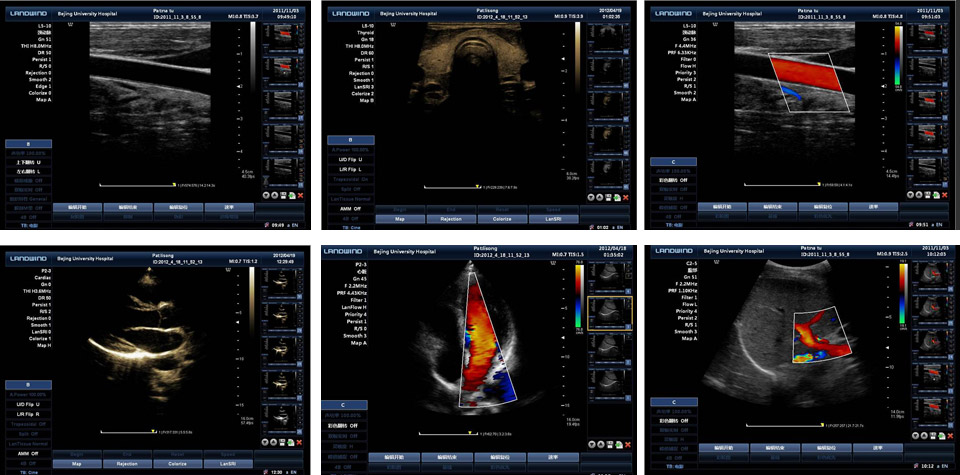Viewport: 960px width, 475px height.
Task: Click the EN language indicator in Thyroid panel
Action: [x=618, y=227]
